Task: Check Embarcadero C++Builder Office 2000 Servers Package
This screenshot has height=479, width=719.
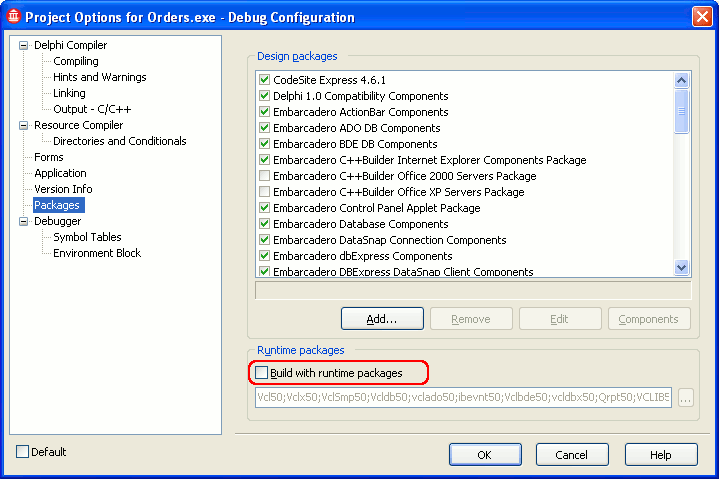Action: 264,176
